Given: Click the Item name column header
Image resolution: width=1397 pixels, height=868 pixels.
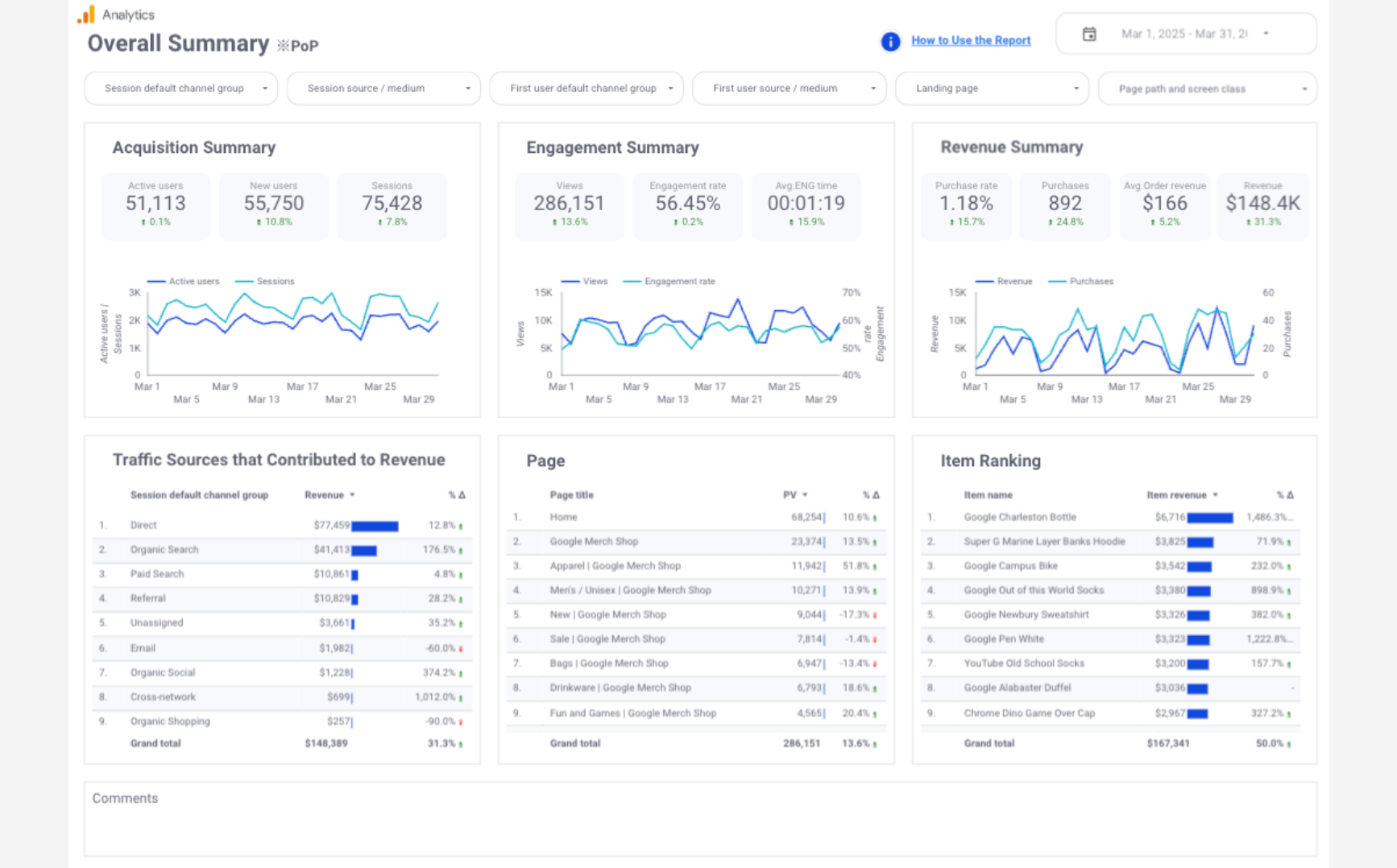Looking at the screenshot, I should pos(988,495).
